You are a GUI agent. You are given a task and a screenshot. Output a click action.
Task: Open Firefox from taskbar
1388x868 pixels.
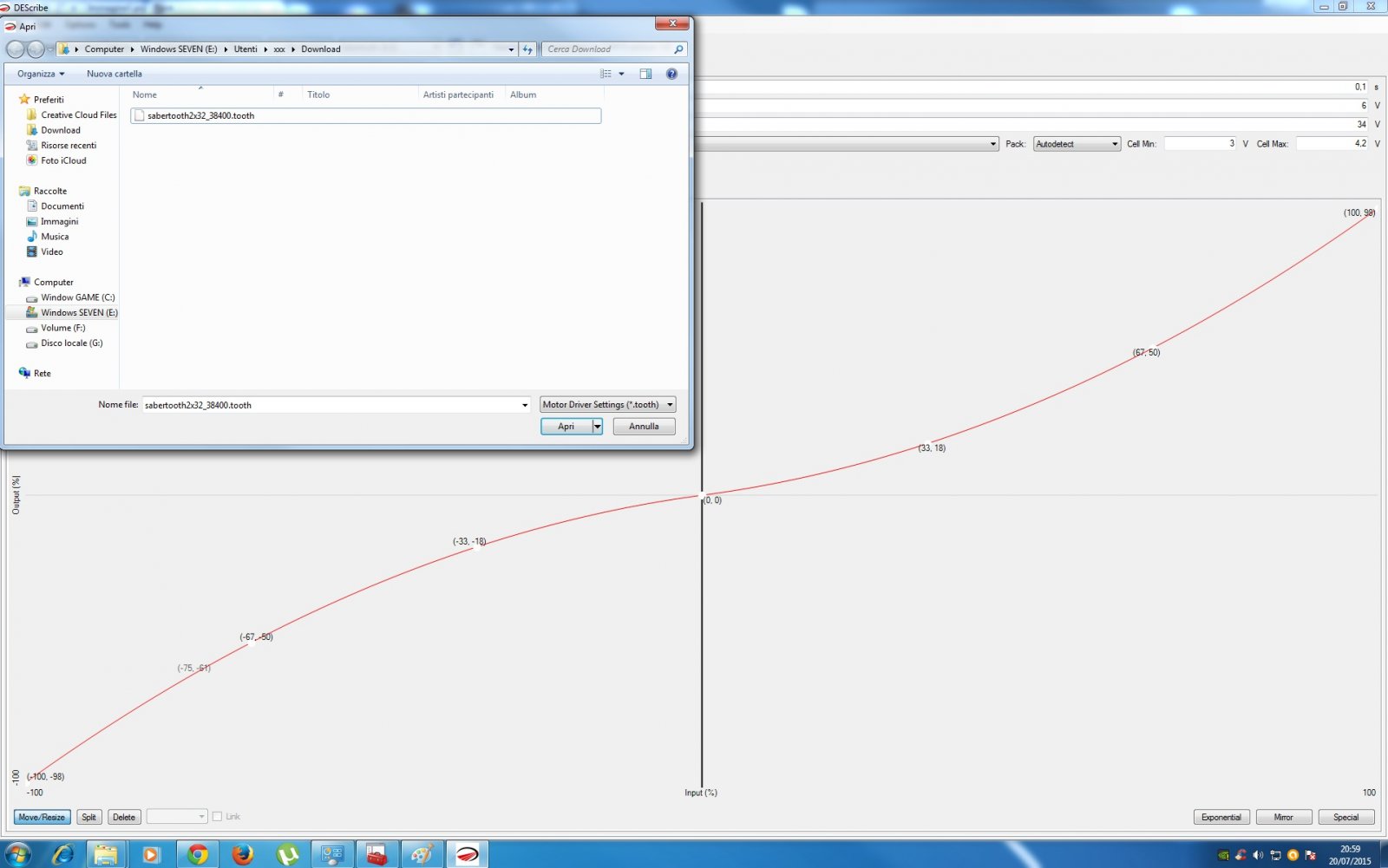[243, 854]
